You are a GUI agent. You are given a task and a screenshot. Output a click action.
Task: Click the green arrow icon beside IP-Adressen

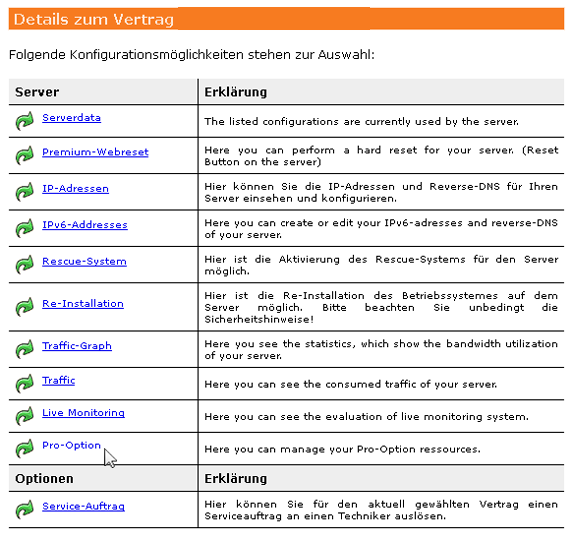pos(24,192)
